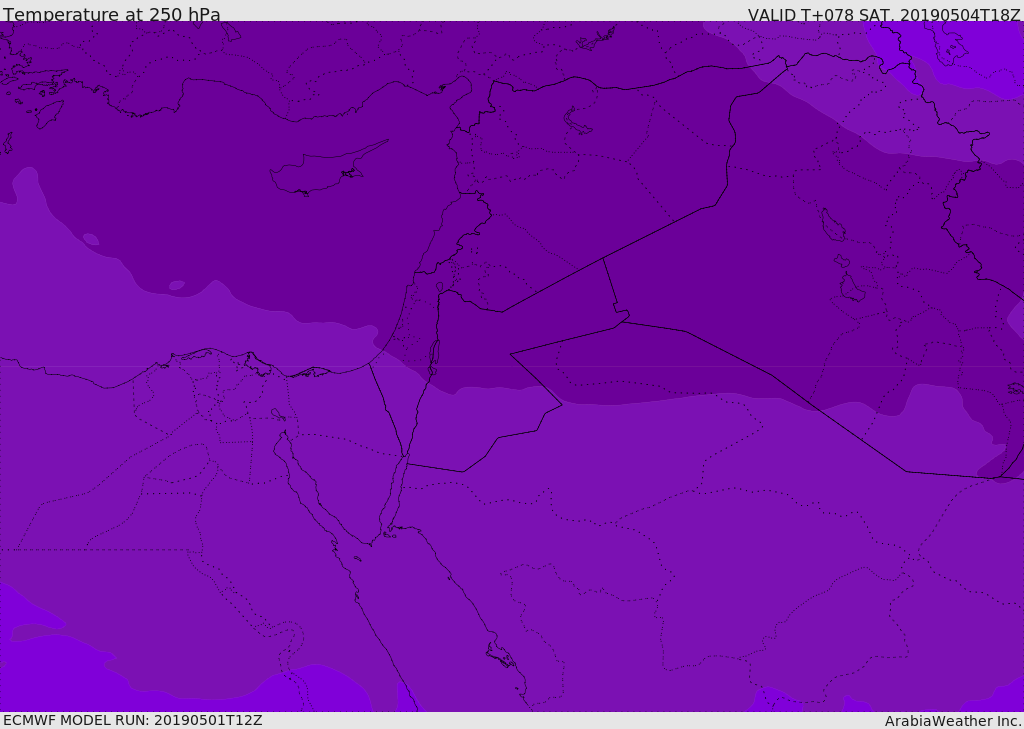Click the island of Cyprus on the map

327,170
